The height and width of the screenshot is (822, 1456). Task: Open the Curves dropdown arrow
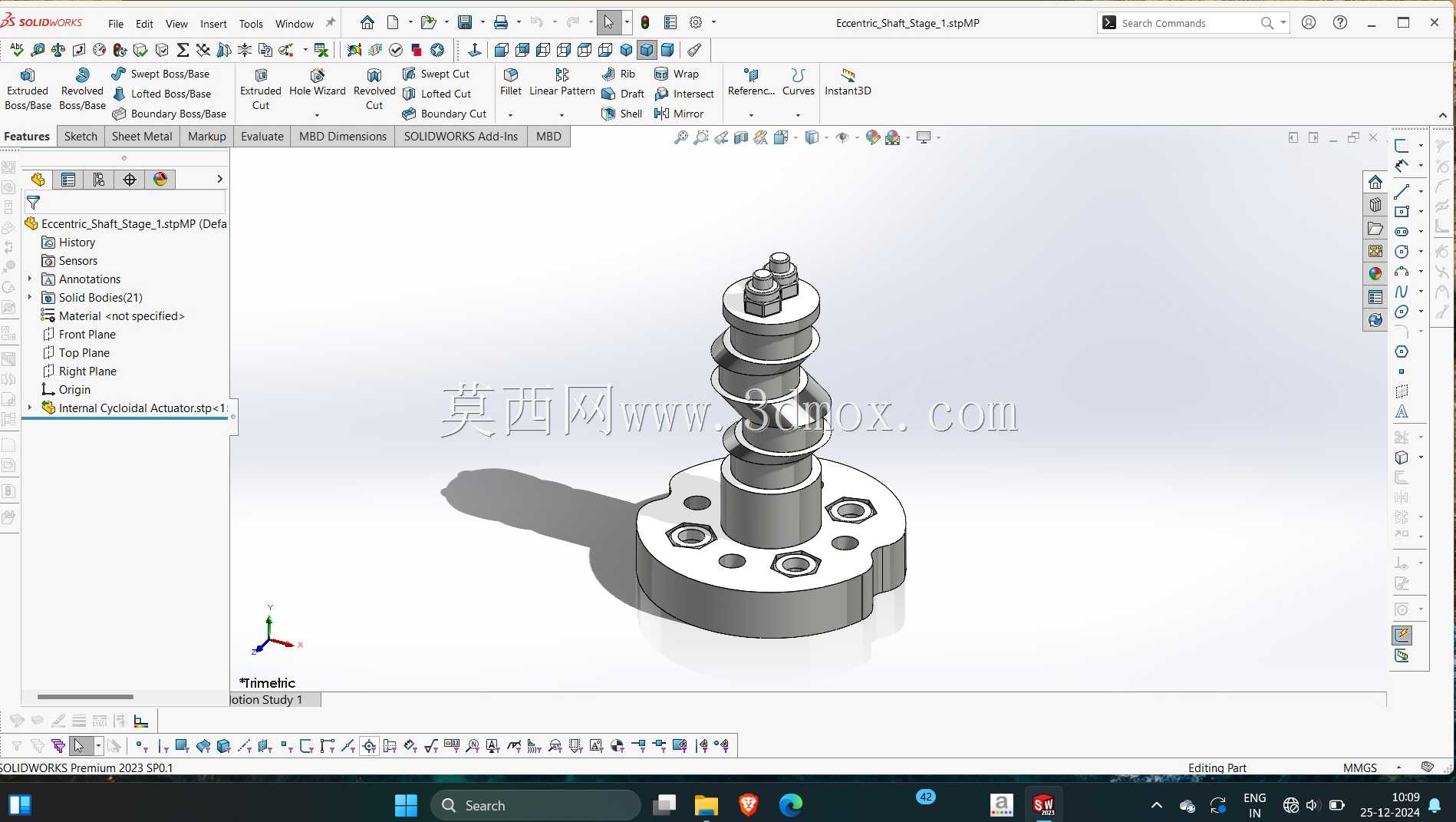pos(799,115)
